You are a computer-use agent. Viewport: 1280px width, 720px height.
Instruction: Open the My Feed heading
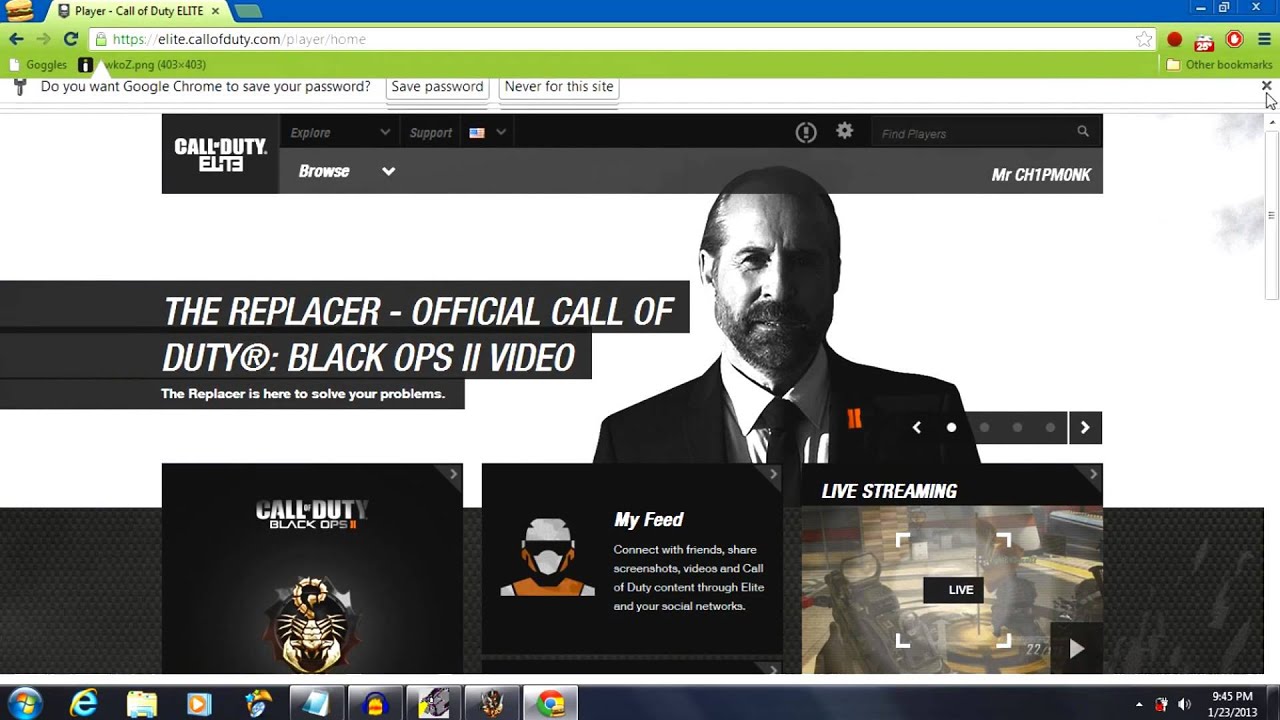pyautogui.click(x=648, y=520)
